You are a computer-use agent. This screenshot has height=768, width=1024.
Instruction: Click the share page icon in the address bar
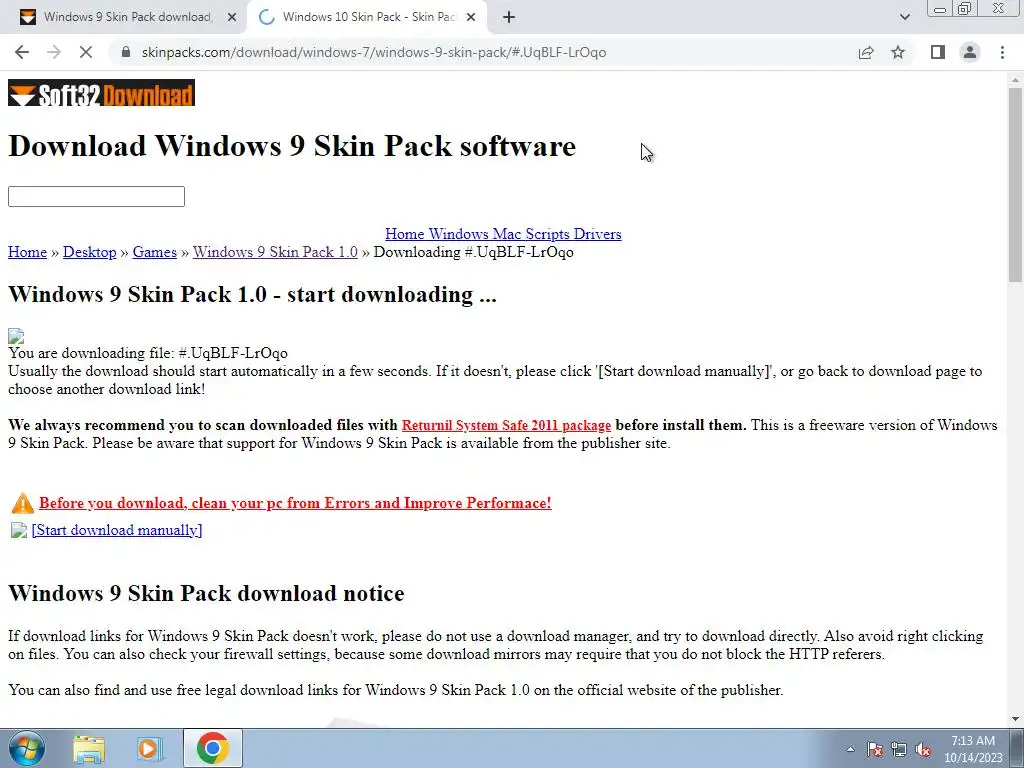pyautogui.click(x=866, y=52)
